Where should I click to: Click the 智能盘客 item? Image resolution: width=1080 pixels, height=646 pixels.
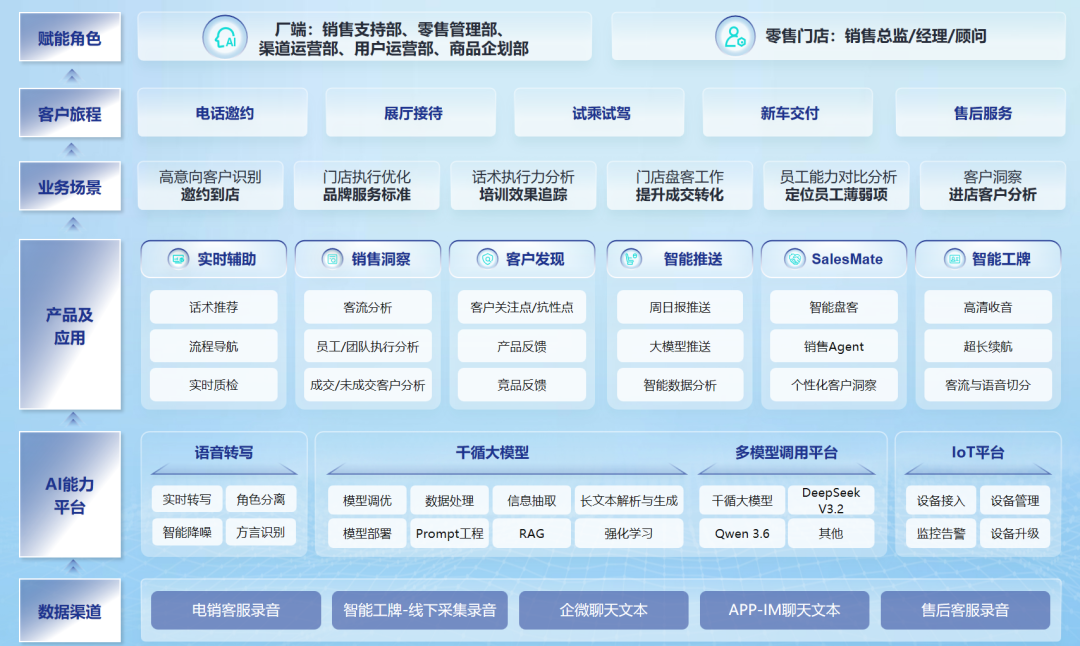point(833,307)
